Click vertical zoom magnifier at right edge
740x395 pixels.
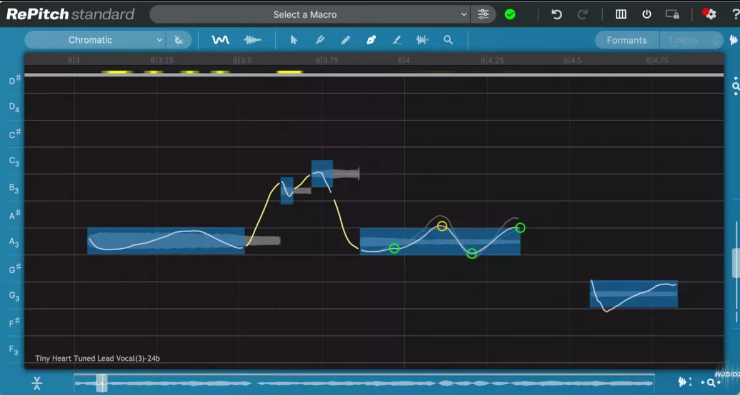(x=736, y=85)
